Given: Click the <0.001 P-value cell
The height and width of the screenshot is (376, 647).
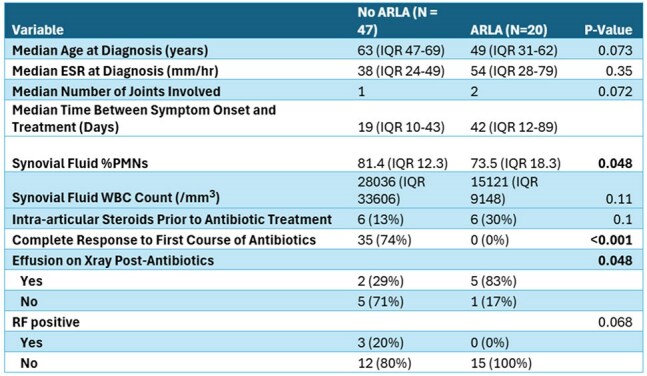Looking at the screenshot, I should click(611, 240).
